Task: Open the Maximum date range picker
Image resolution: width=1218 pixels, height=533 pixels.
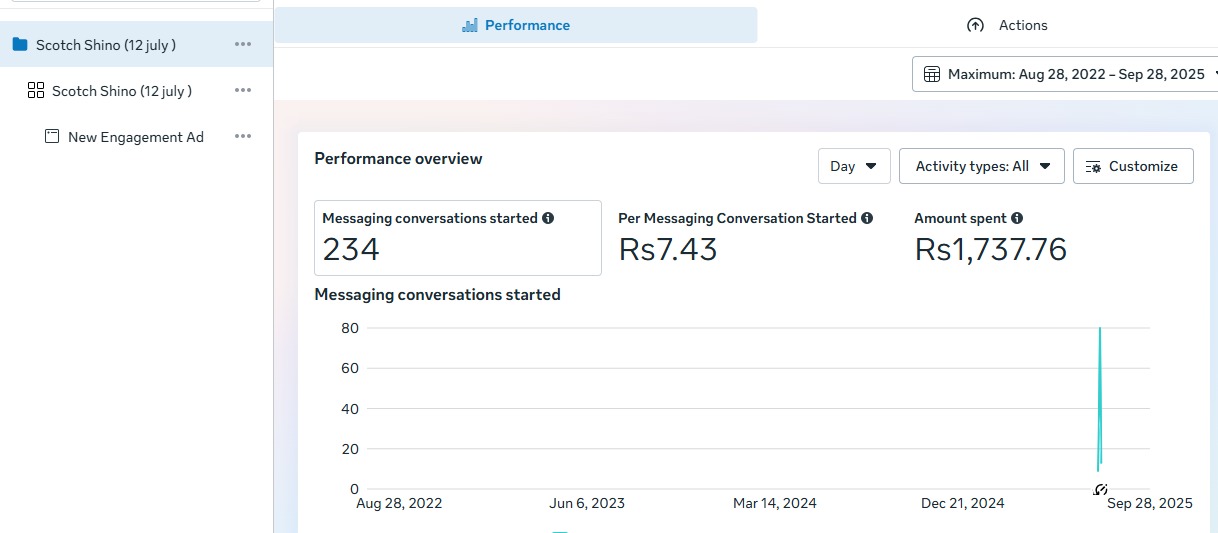Action: click(x=1065, y=74)
